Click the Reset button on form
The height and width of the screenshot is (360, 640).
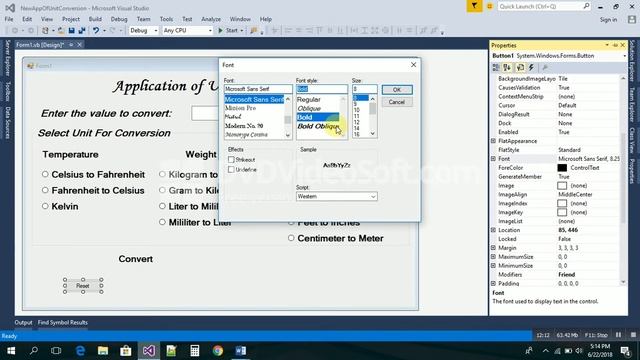tap(83, 286)
